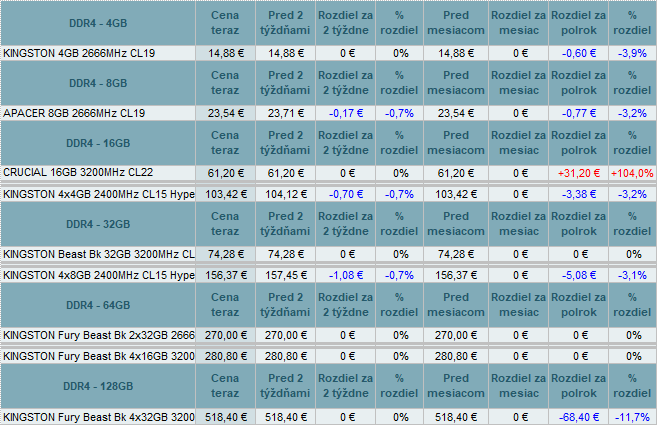Viewport: 657px width, 425px height.
Task: Click the KINGSTON 4x8GB 2400MHz CL15 product
Action: point(99,275)
